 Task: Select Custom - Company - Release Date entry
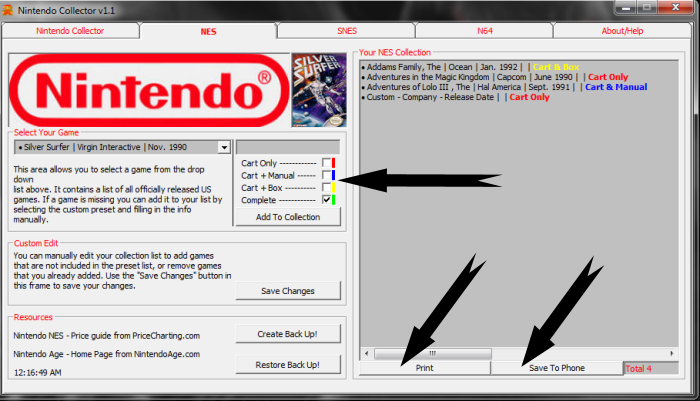(455, 97)
